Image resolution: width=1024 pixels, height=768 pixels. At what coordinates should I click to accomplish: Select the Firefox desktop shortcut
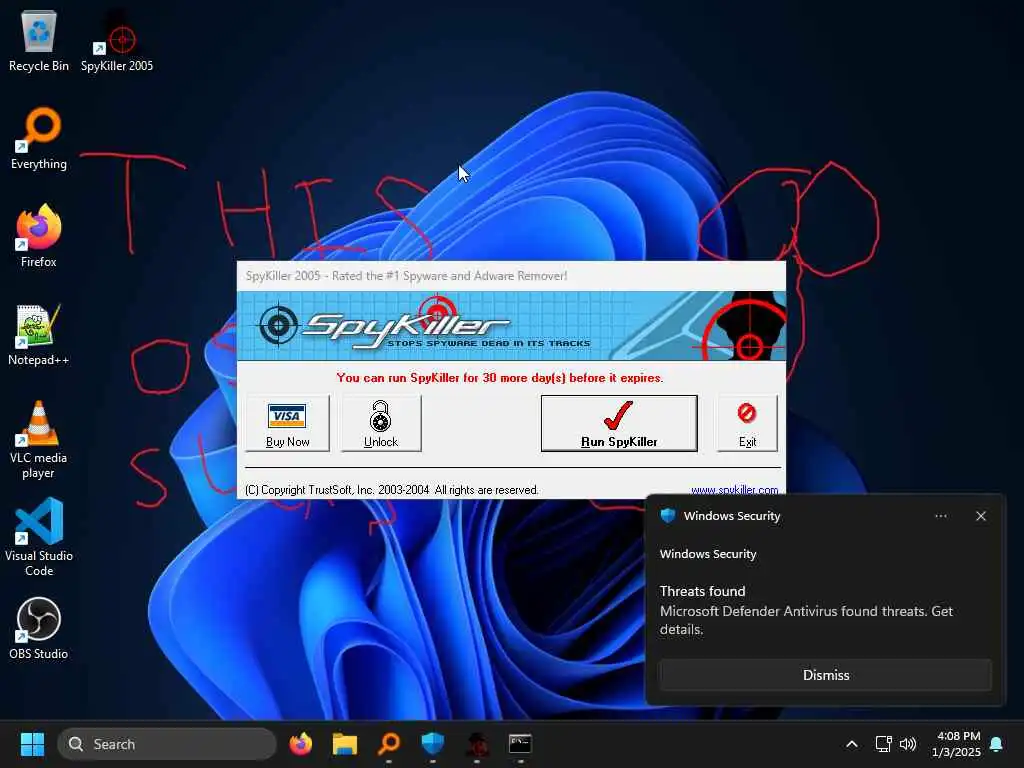[39, 236]
